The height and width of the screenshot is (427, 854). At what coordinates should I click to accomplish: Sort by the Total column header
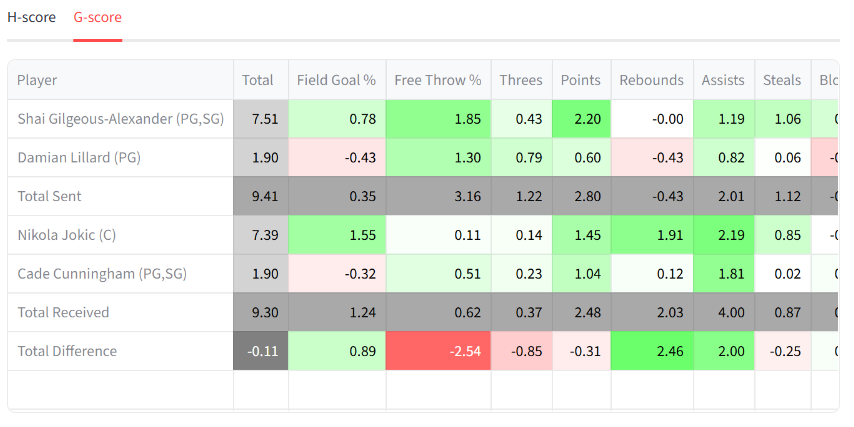pos(258,80)
